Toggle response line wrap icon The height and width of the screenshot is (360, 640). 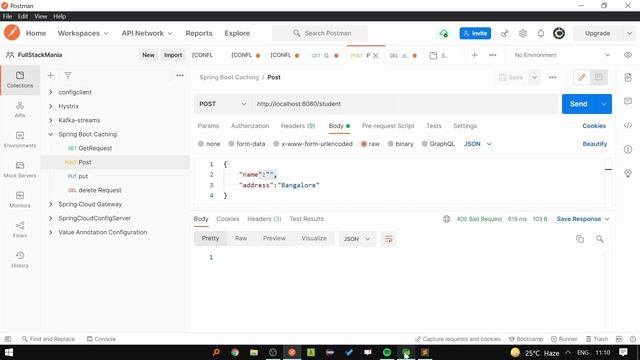click(x=388, y=239)
